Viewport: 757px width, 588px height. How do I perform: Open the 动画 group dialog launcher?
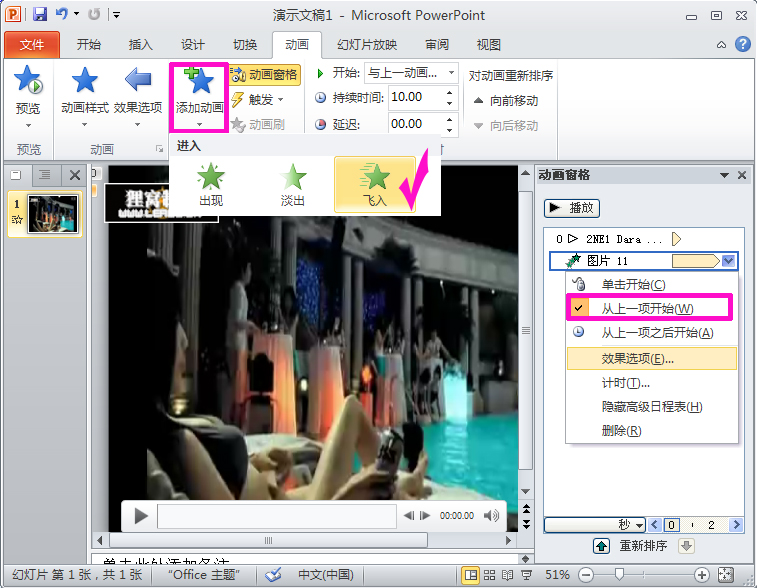tap(159, 149)
